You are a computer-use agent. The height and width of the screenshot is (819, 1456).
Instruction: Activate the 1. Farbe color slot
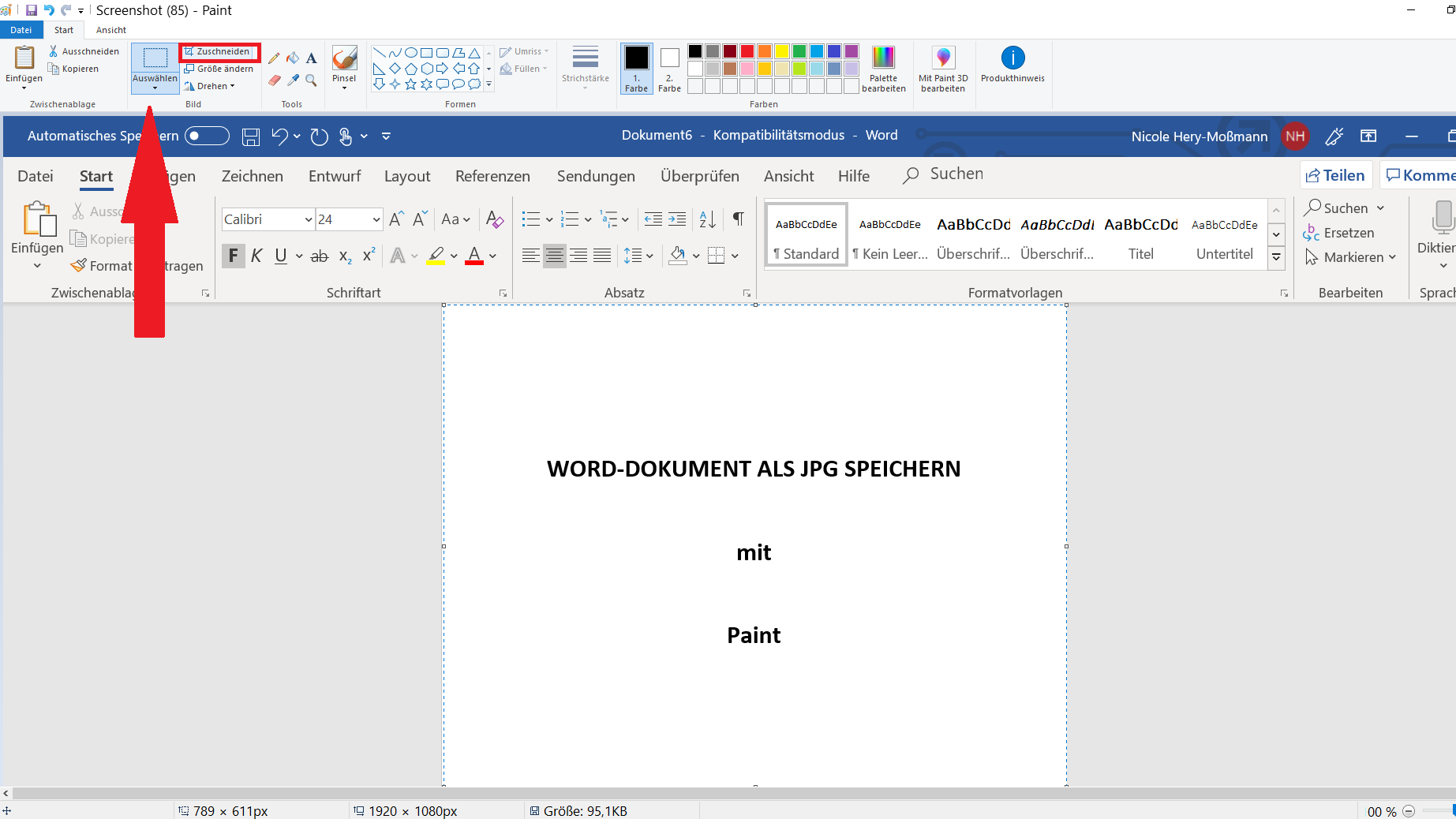636,69
